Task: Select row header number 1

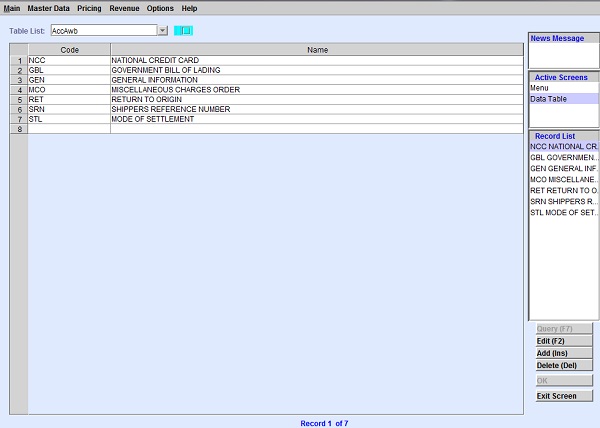Action: click(19, 60)
